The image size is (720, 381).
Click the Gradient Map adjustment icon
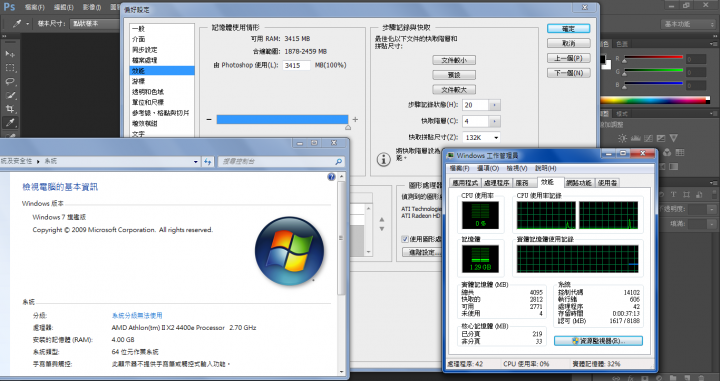(674, 167)
